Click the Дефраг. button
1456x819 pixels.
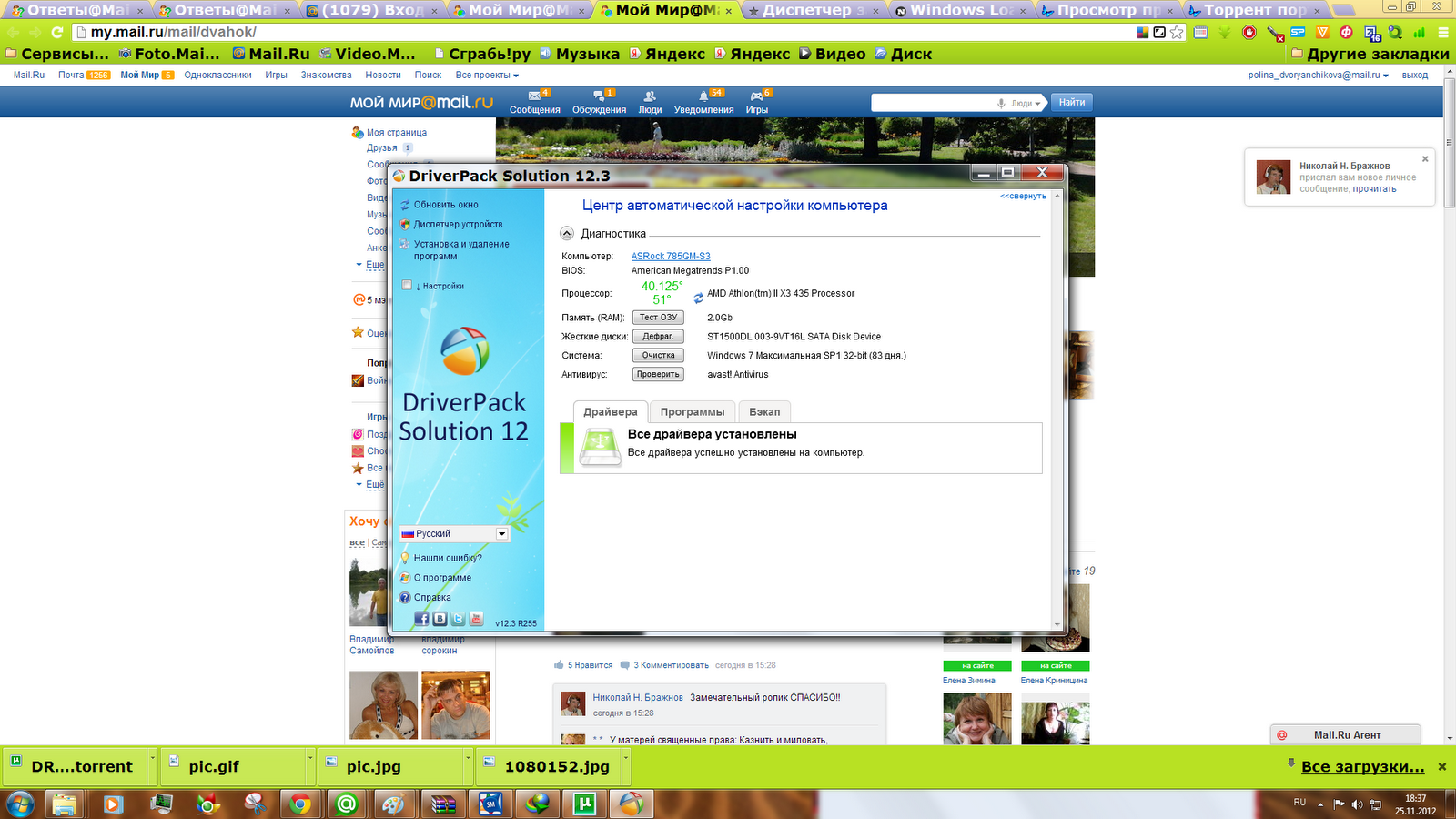658,337
